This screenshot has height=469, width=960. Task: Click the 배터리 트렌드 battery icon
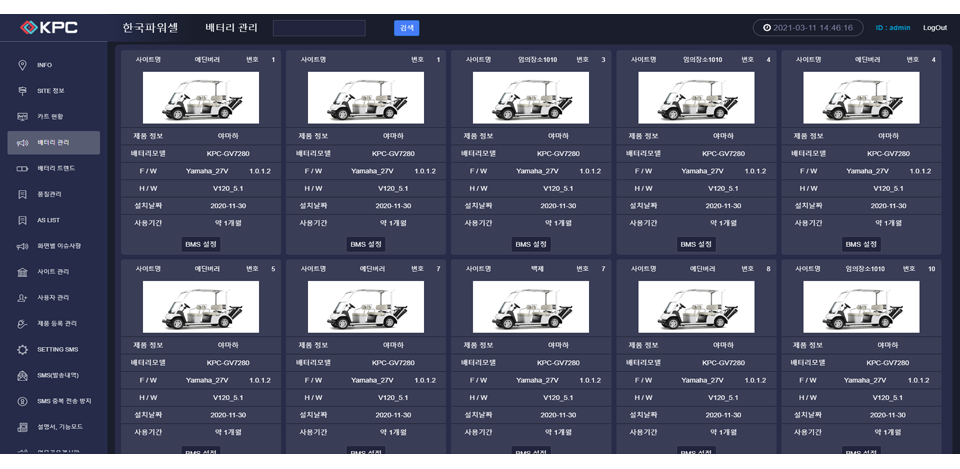pyautogui.click(x=22, y=168)
